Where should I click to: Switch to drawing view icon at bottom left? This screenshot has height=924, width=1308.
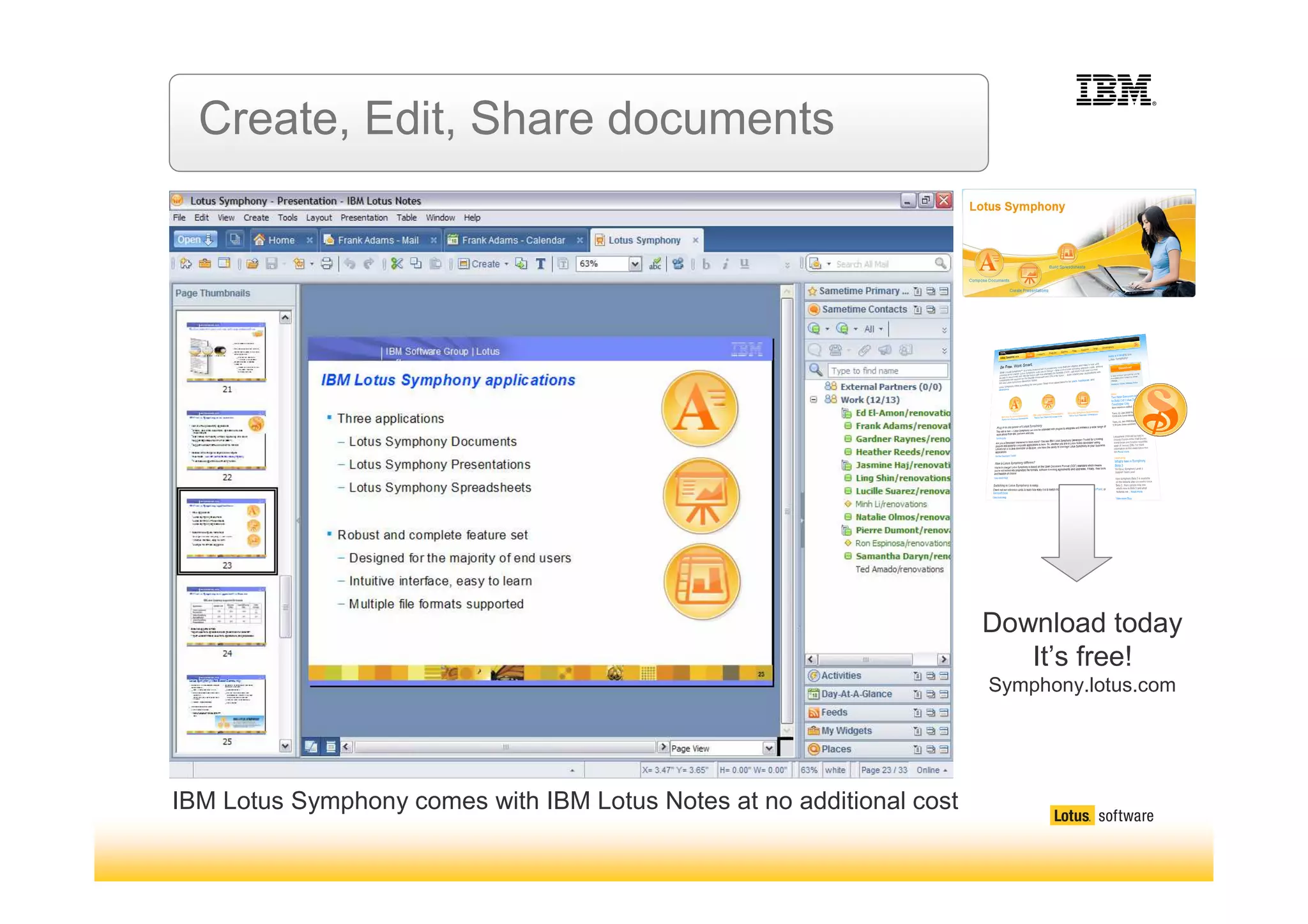(311, 746)
